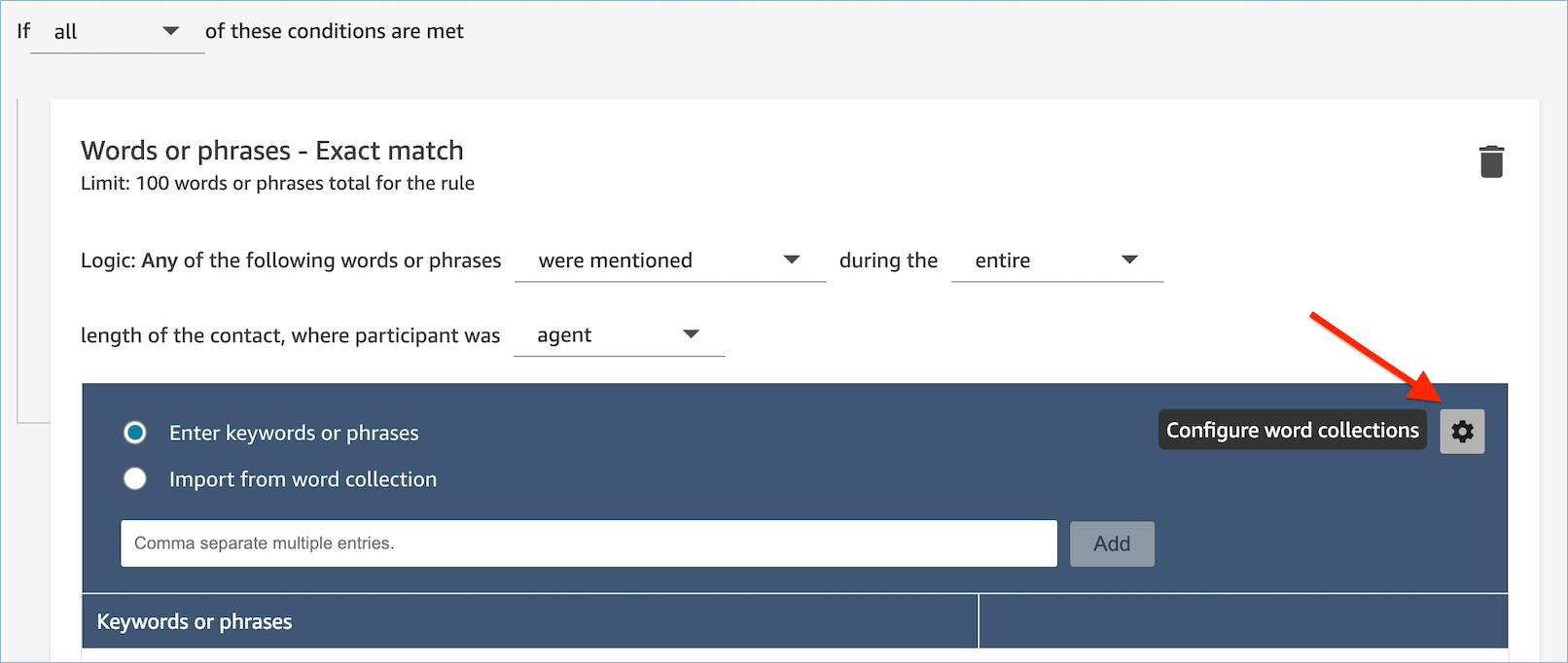Click the chevron icon beside "agent"
Image resolution: width=1568 pixels, height=663 pixels.
click(x=691, y=333)
